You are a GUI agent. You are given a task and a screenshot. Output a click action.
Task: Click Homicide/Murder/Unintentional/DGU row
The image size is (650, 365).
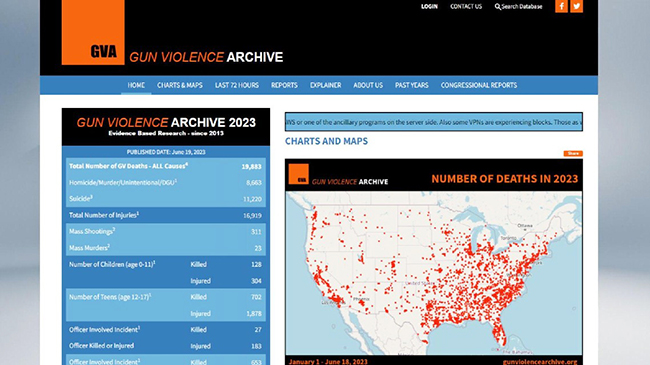tap(165, 182)
